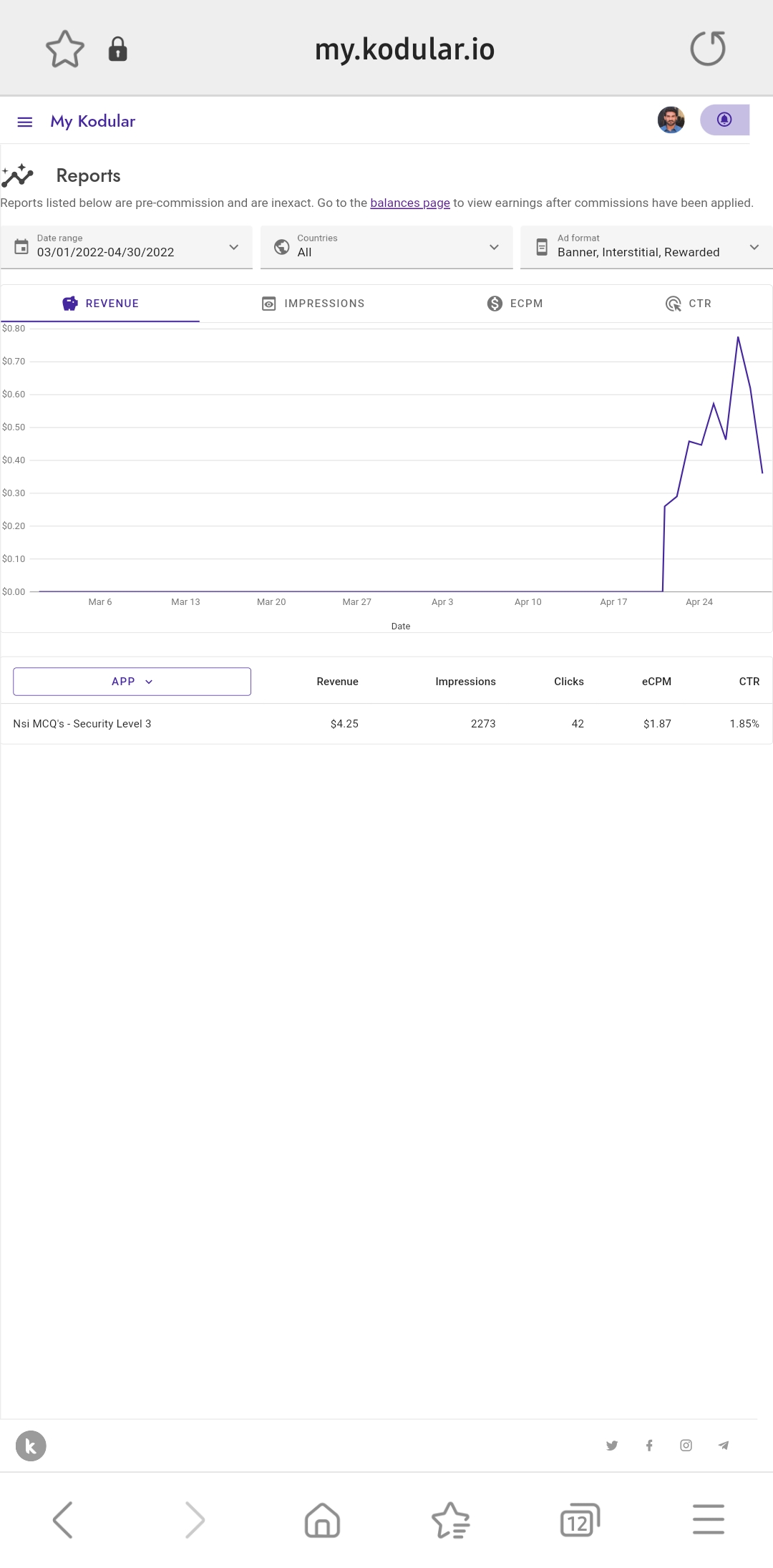Open Kodular's Instagram page
Viewport: 773px width, 1568px height.
point(686,1446)
